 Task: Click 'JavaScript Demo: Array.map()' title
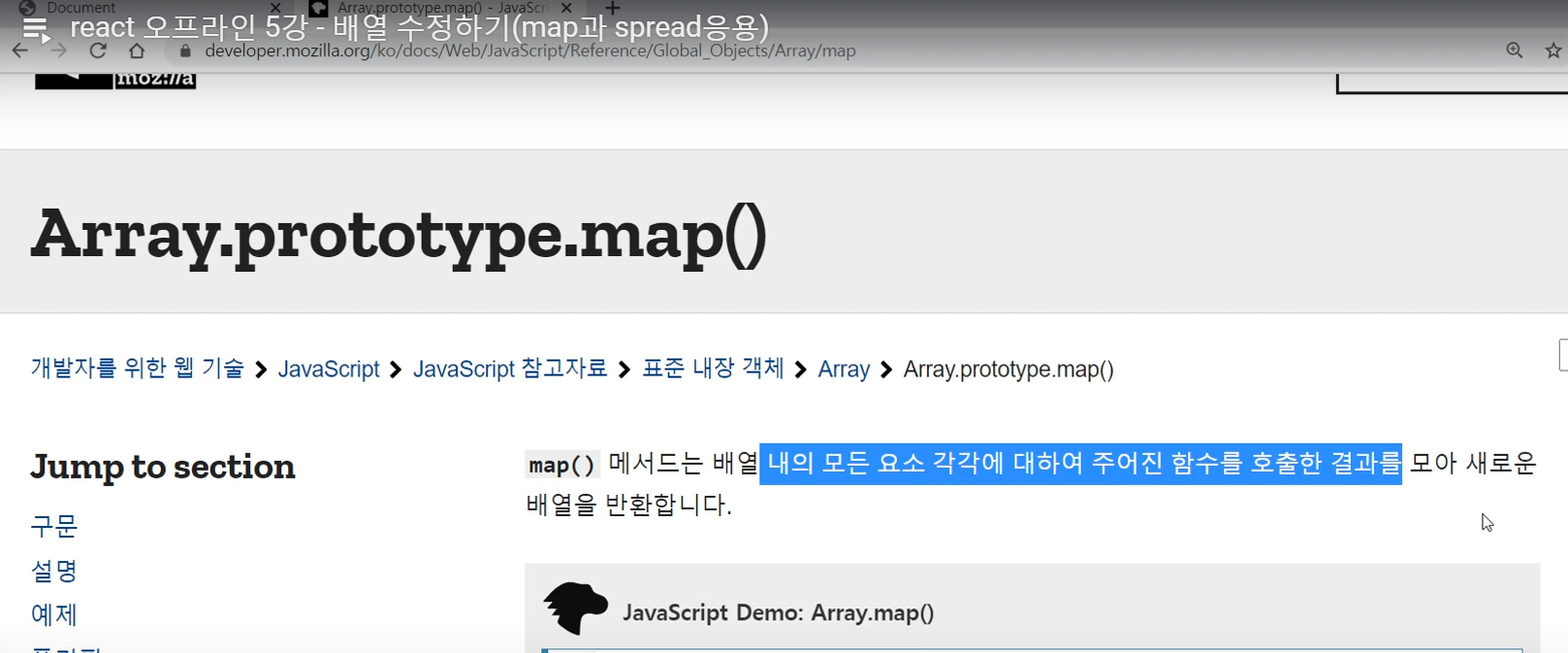pos(778,612)
